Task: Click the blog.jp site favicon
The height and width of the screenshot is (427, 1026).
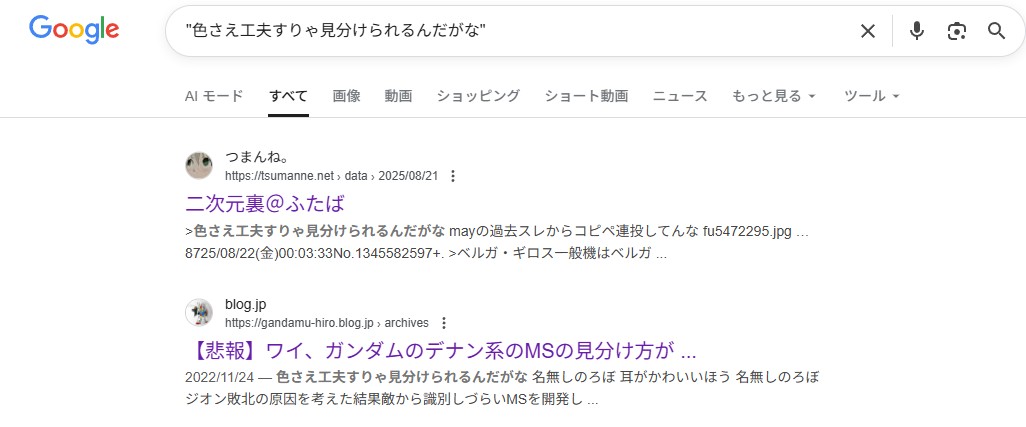Action: click(x=199, y=313)
